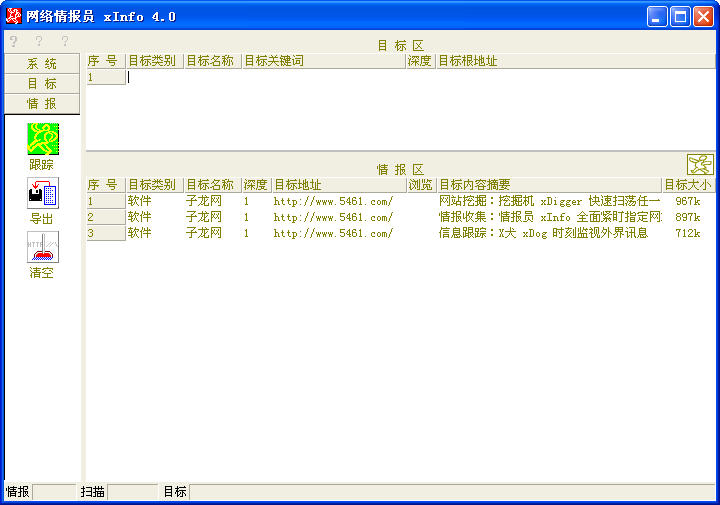
Task: Click the 目标内容摘要 column header
Action: (549, 185)
